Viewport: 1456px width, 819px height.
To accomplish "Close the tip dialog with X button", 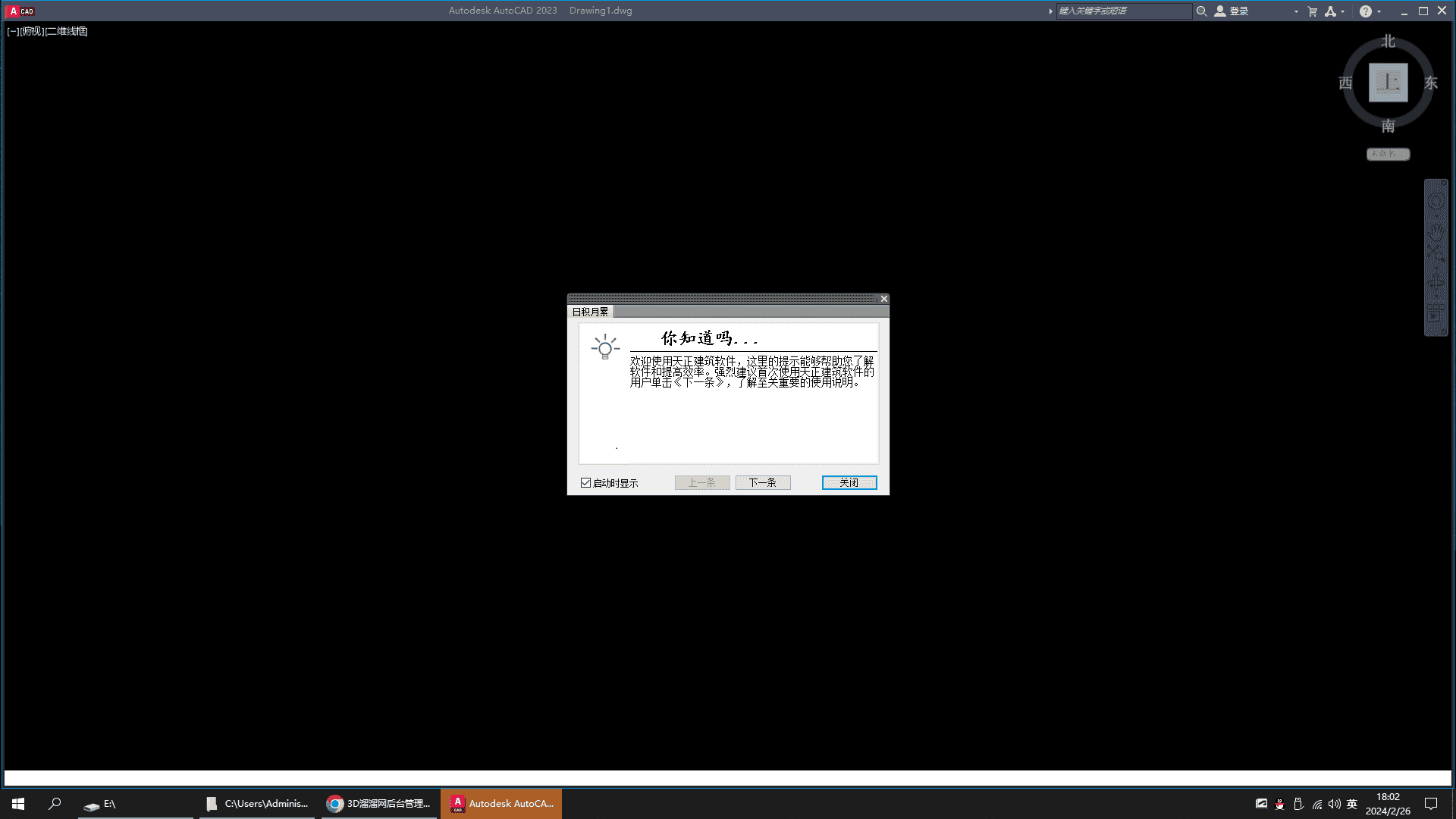I will click(x=883, y=299).
